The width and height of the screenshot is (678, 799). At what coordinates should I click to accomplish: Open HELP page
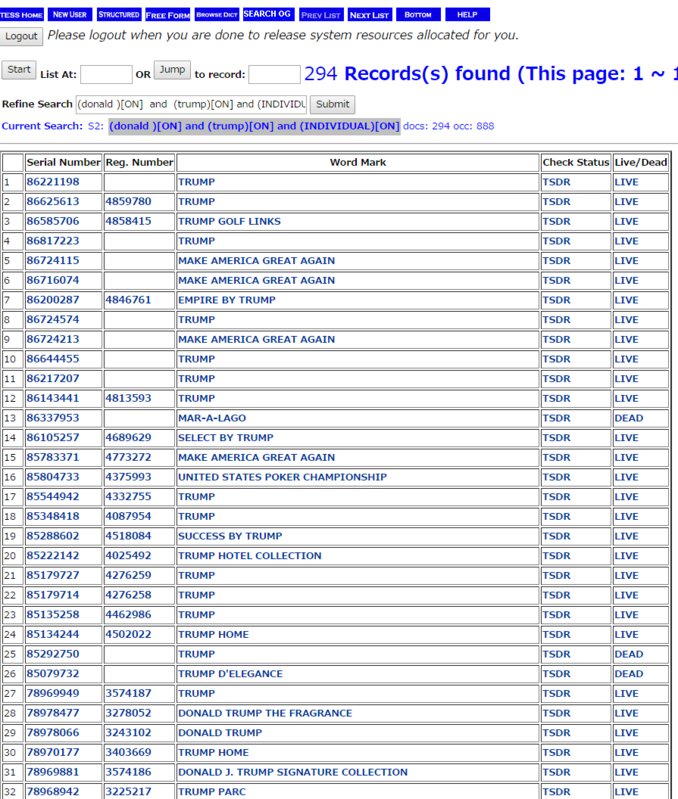pyautogui.click(x=467, y=15)
